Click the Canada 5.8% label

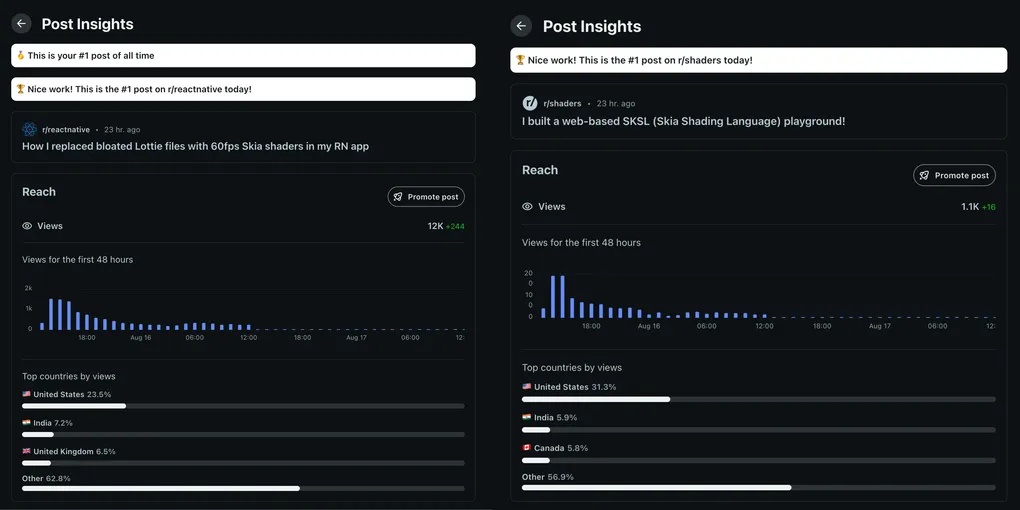[561, 448]
